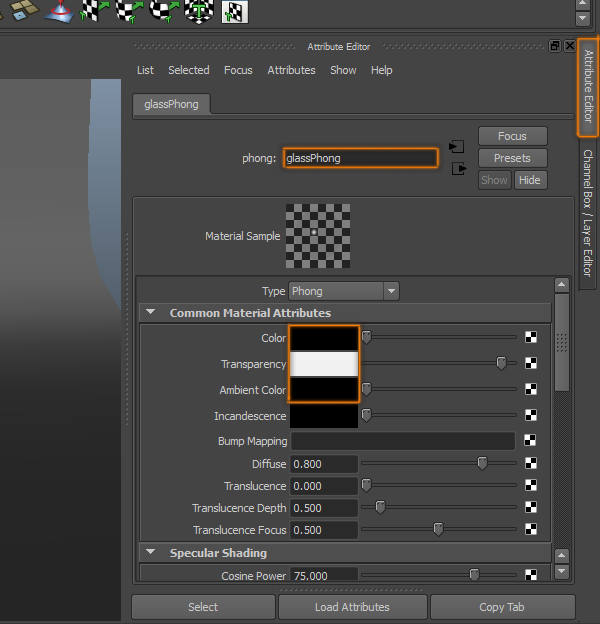Viewport: 600px width, 624px height.
Task: Collapse the Specular Shading section
Action: pos(151,552)
